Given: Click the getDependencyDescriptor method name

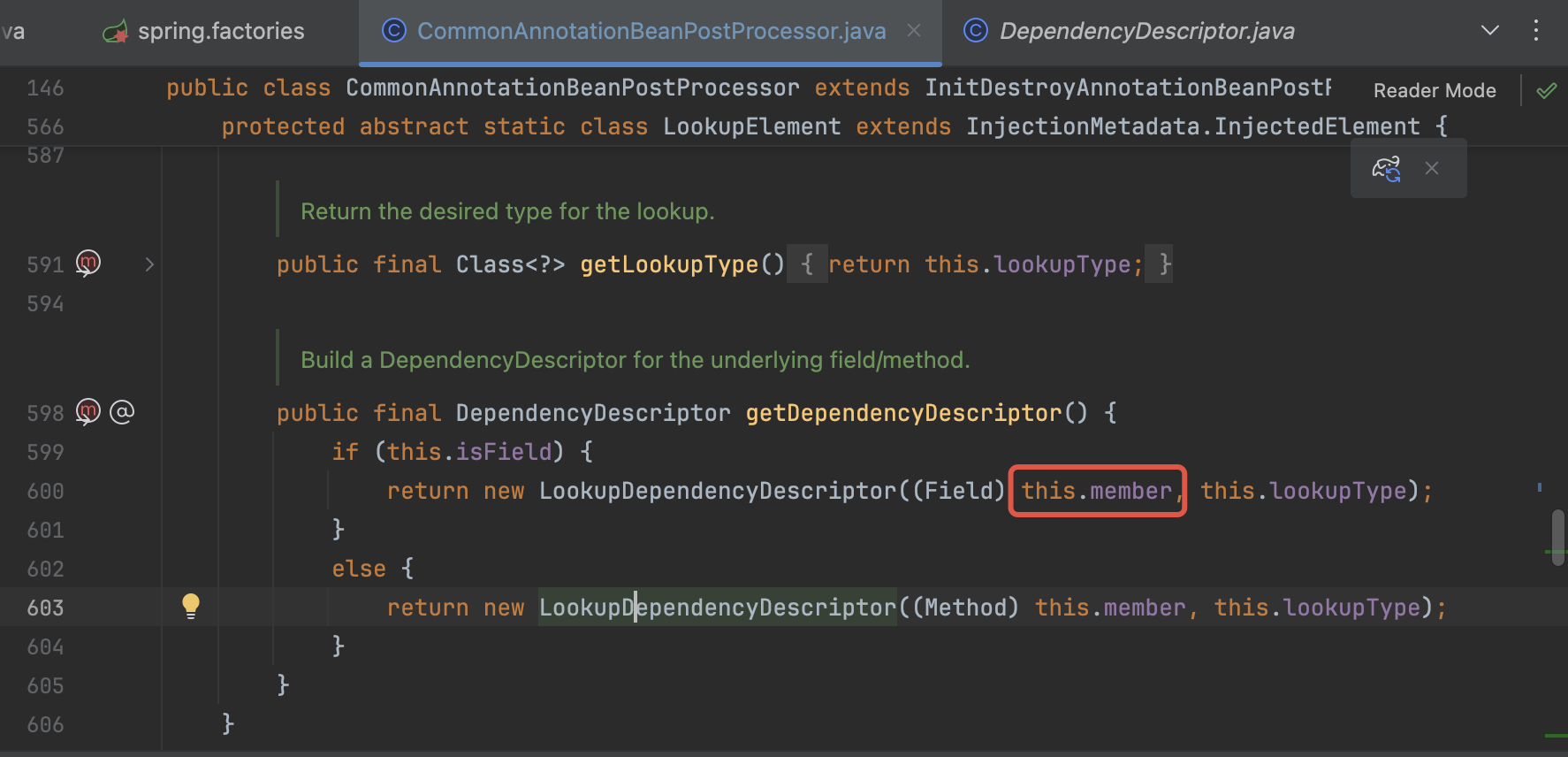Looking at the screenshot, I should coord(903,413).
